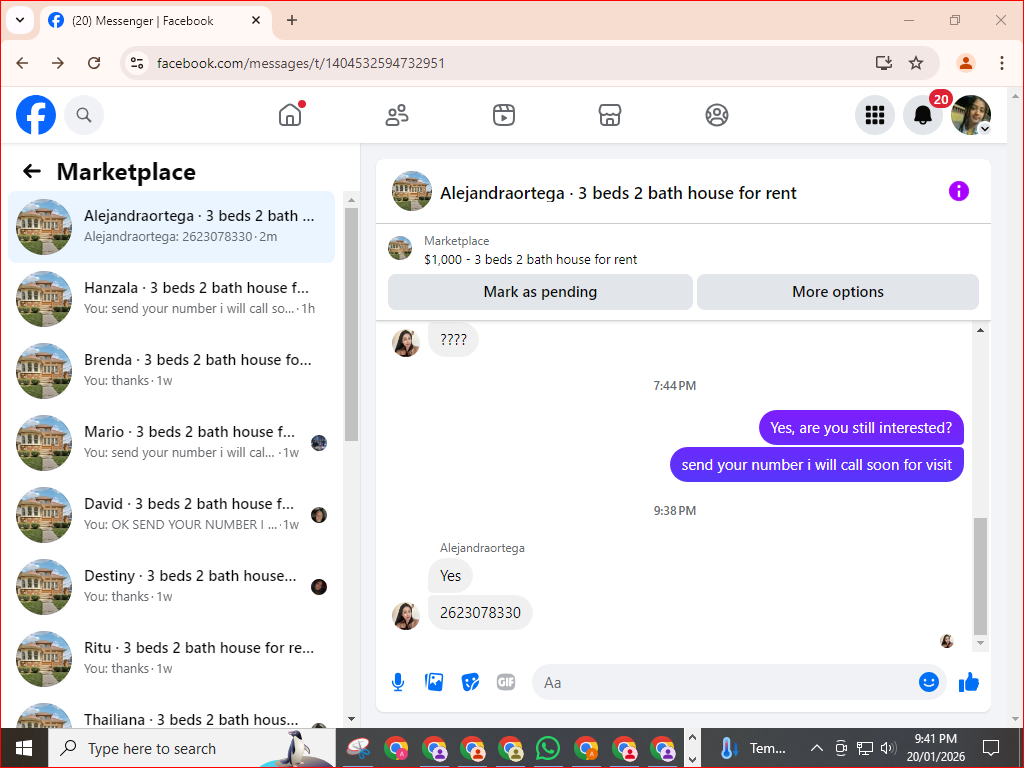Open the Alejandraortega conversation in list
Screen dimensions: 1024x768
pos(172,227)
